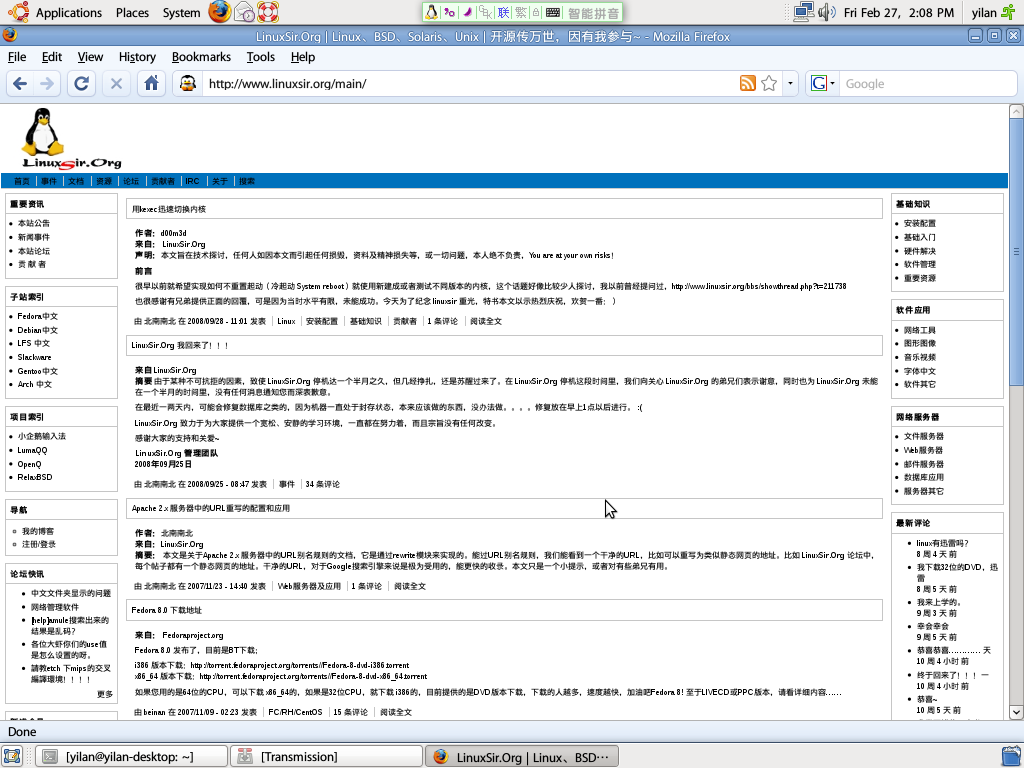Focus the URL address bar

pyautogui.click(x=470, y=84)
